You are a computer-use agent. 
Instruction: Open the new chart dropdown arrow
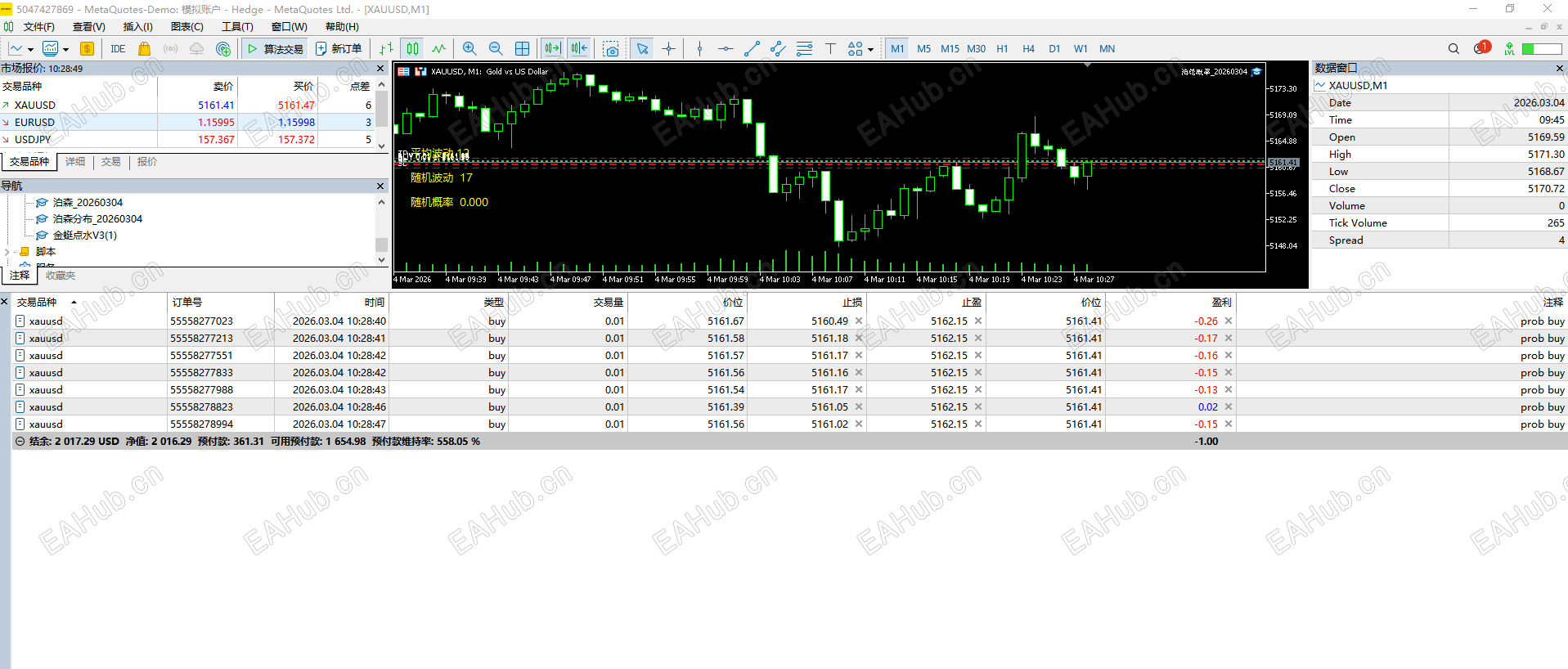pyautogui.click(x=30, y=50)
